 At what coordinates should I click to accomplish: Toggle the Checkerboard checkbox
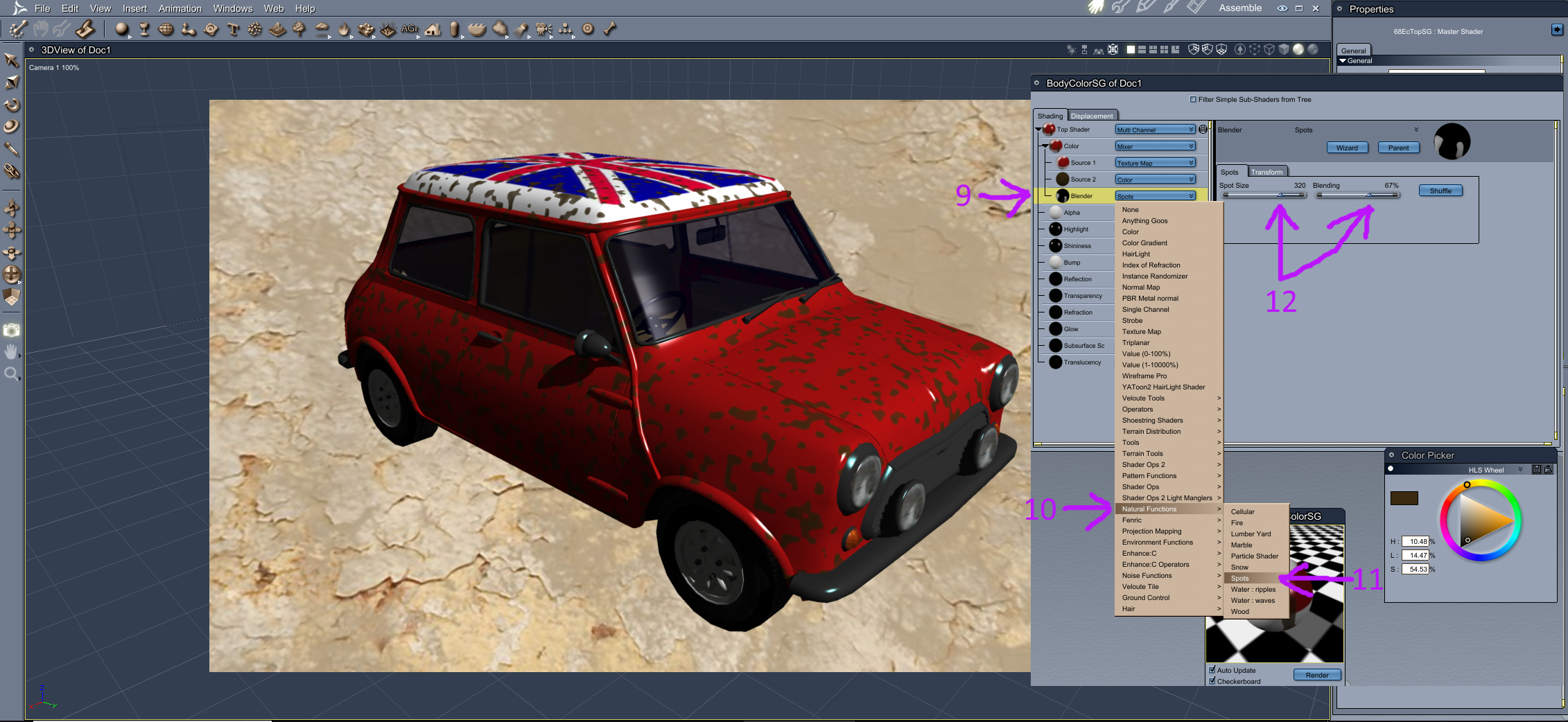pos(1212,681)
